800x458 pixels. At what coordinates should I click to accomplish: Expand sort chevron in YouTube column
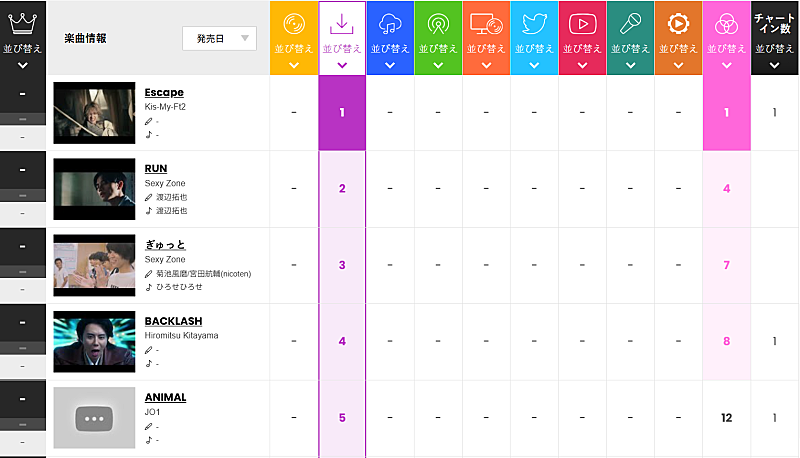pos(582,65)
